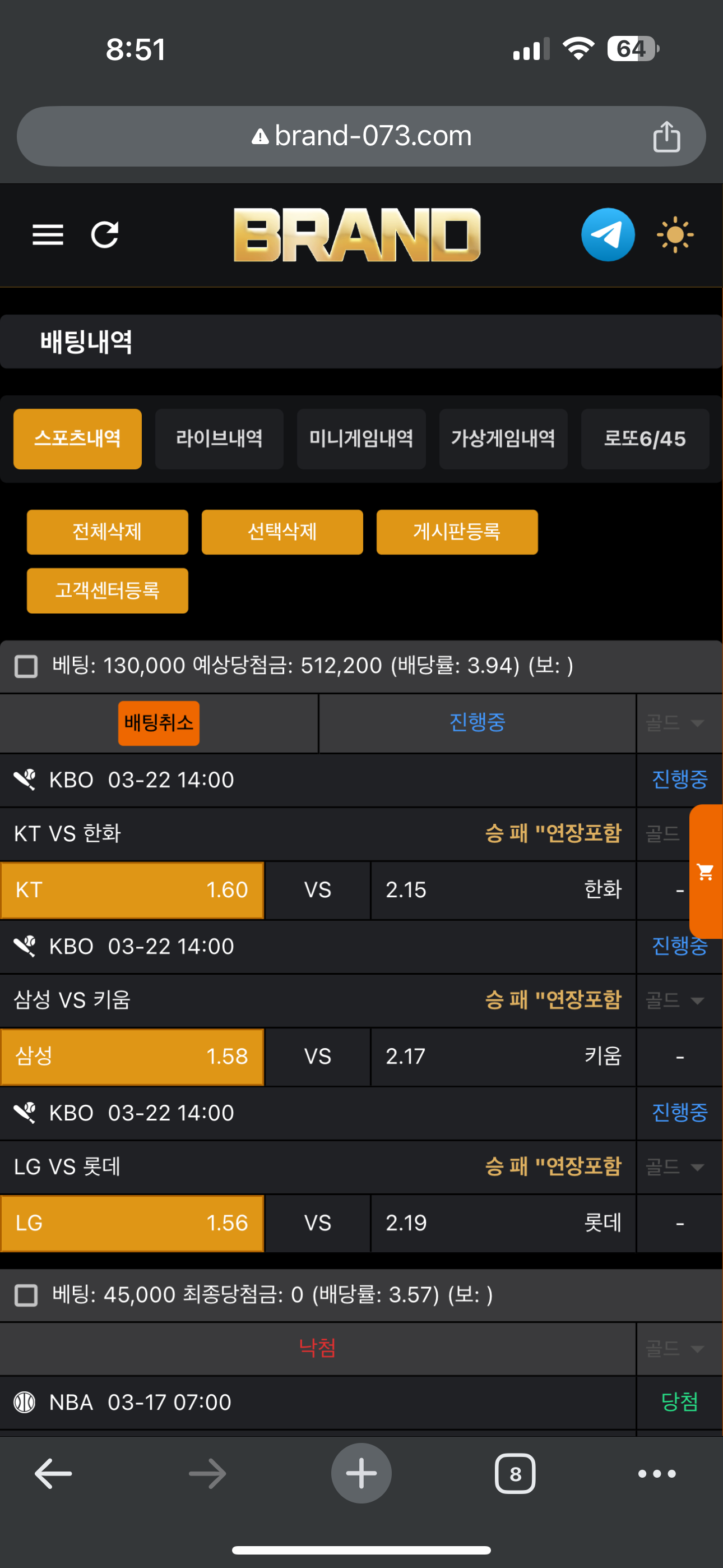Tap the browser share icon
Viewport: 723px width, 1568px height.
click(x=666, y=136)
